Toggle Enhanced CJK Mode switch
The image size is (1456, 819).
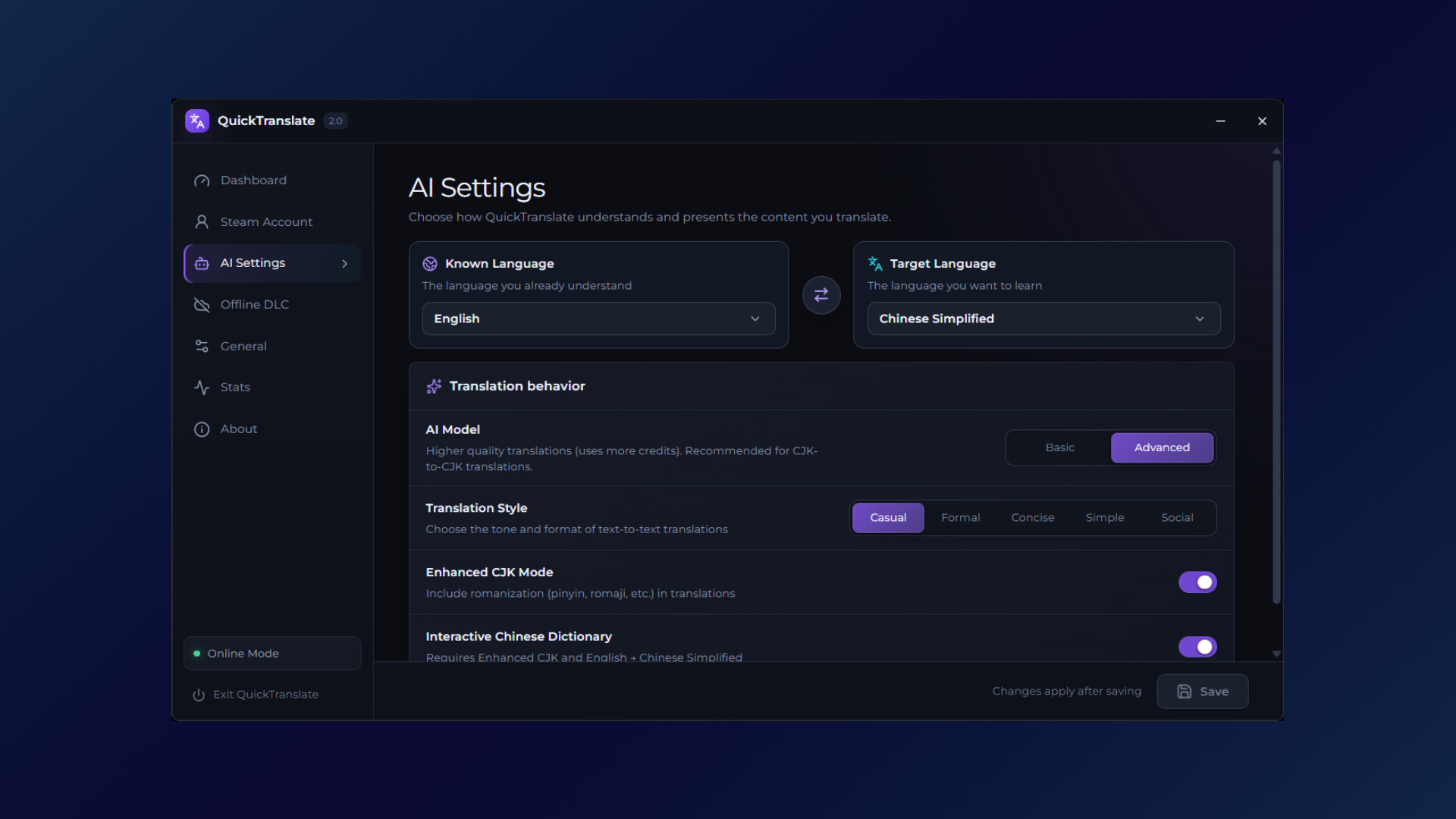1197,582
